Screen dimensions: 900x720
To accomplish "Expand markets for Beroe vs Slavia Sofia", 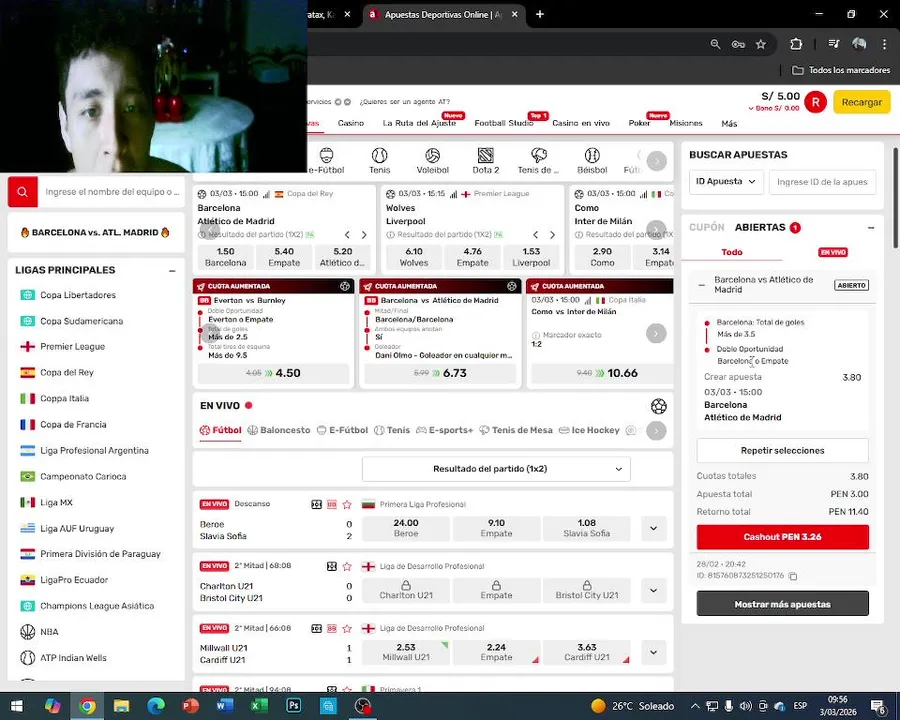I will (653, 528).
